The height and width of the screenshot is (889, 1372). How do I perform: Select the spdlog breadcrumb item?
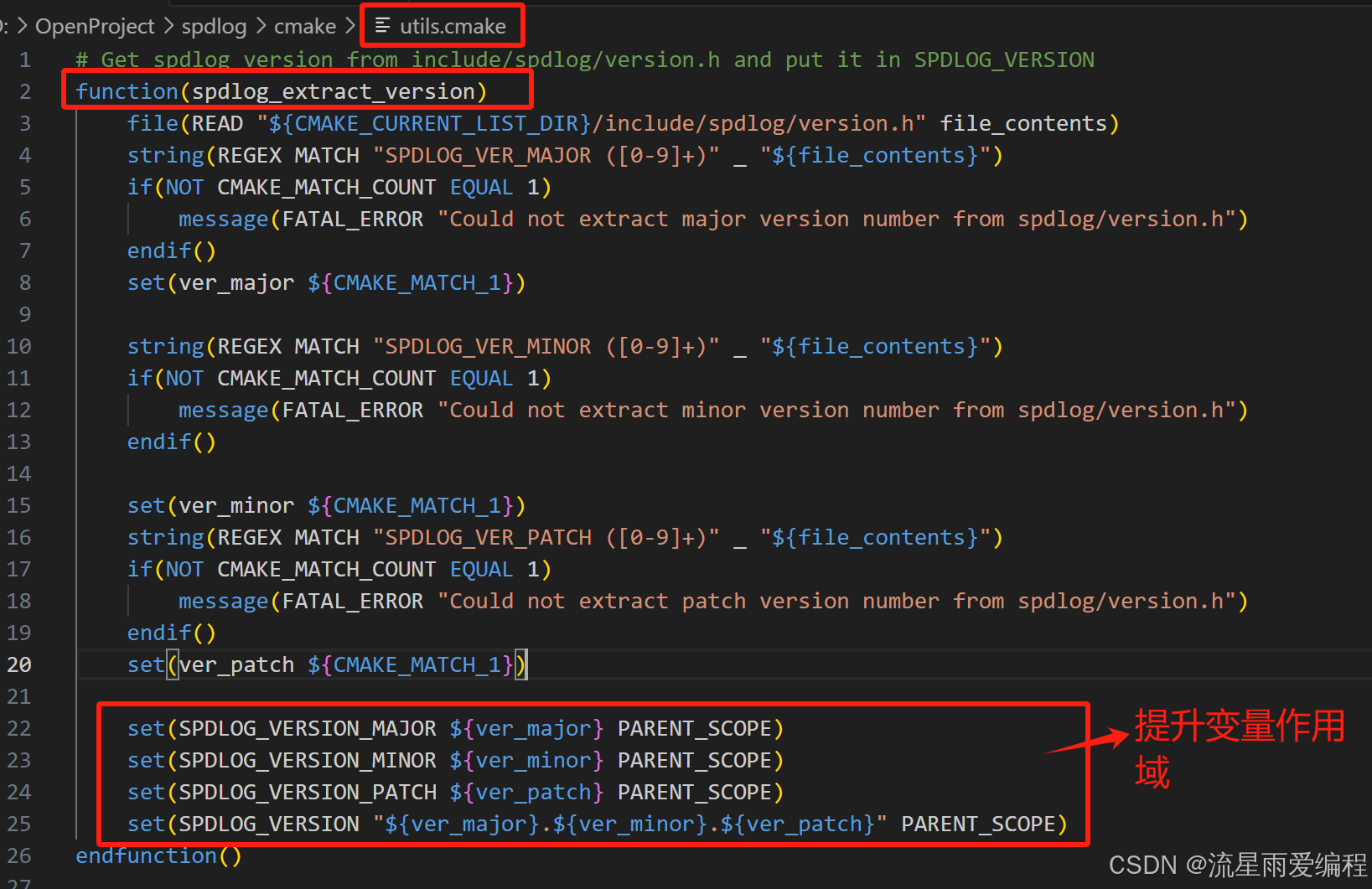pyautogui.click(x=214, y=25)
